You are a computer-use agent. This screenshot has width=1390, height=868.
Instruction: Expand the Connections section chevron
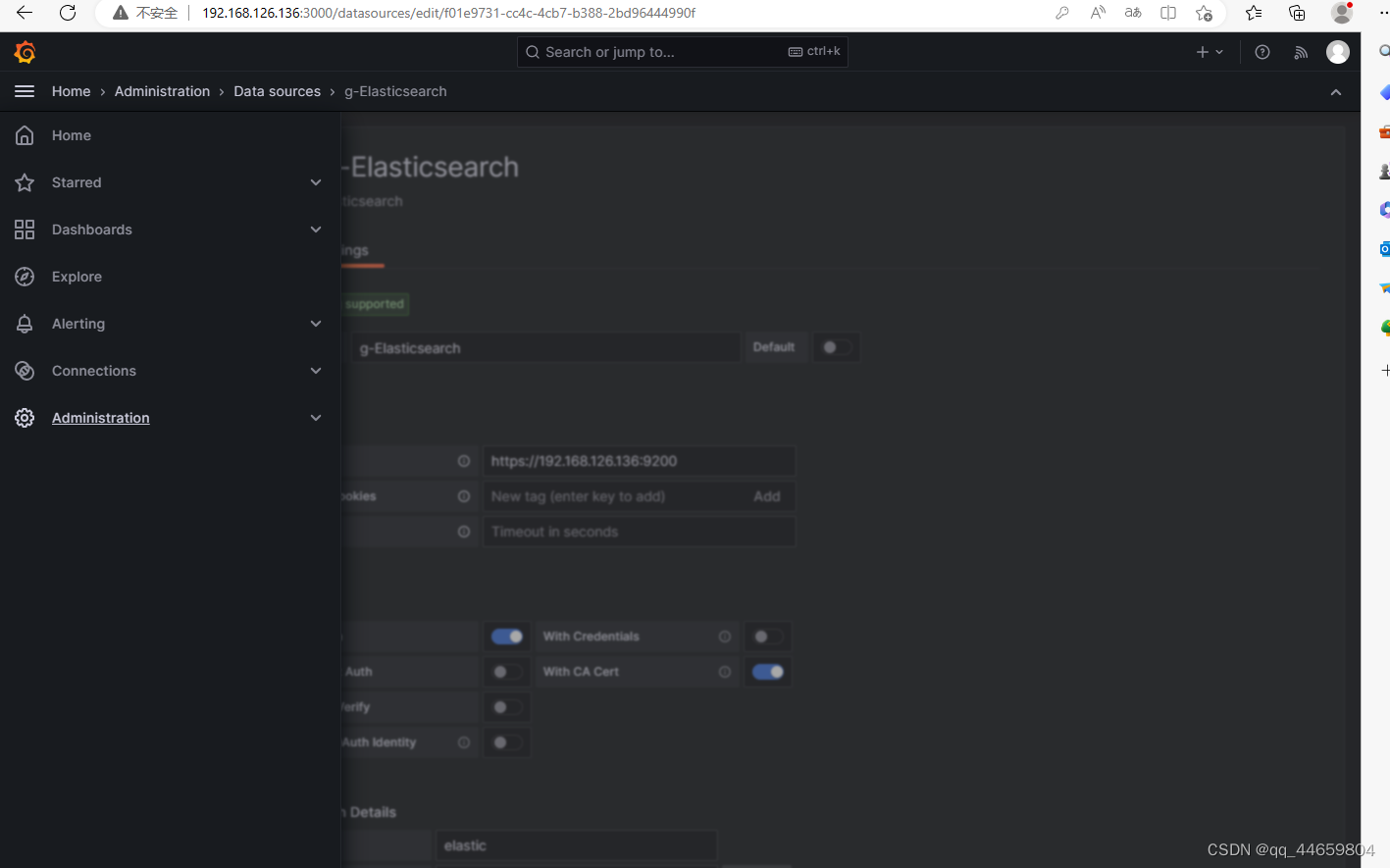click(316, 371)
